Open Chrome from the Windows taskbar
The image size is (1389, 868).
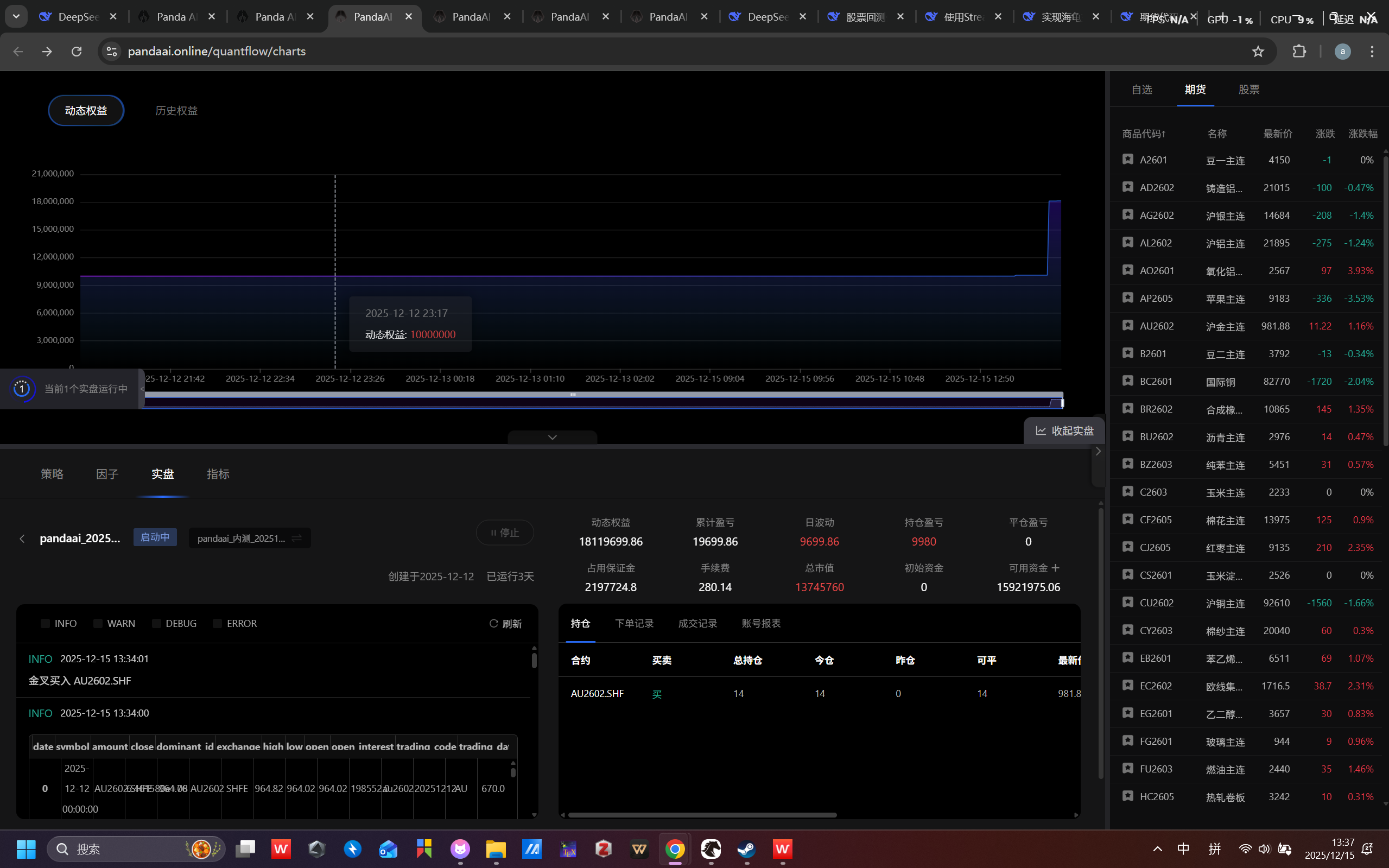click(x=675, y=848)
